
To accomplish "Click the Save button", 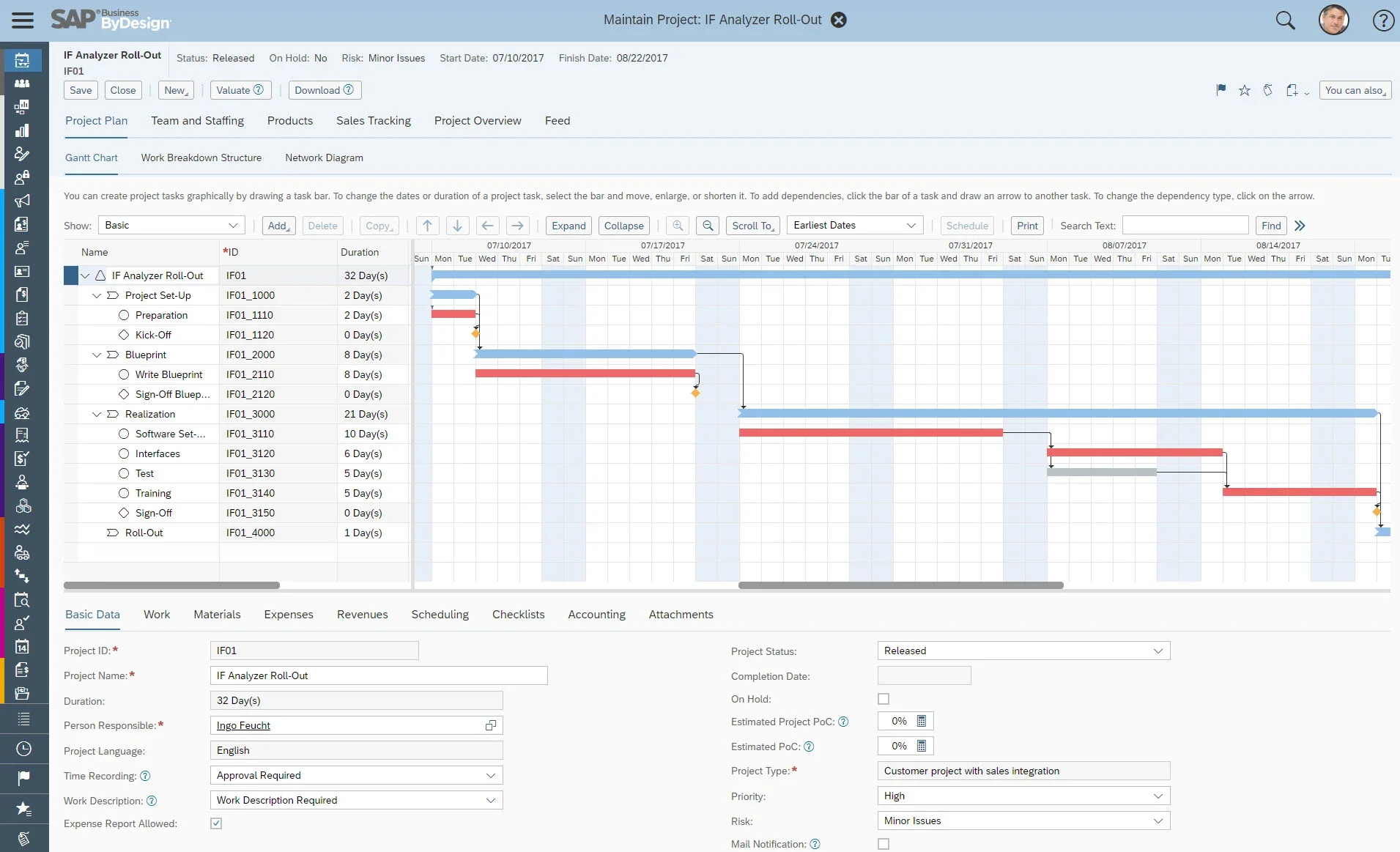I will point(81,90).
